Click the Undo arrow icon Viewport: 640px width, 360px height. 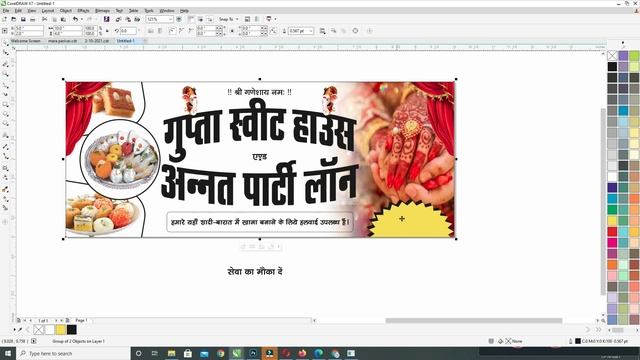[x=75, y=19]
